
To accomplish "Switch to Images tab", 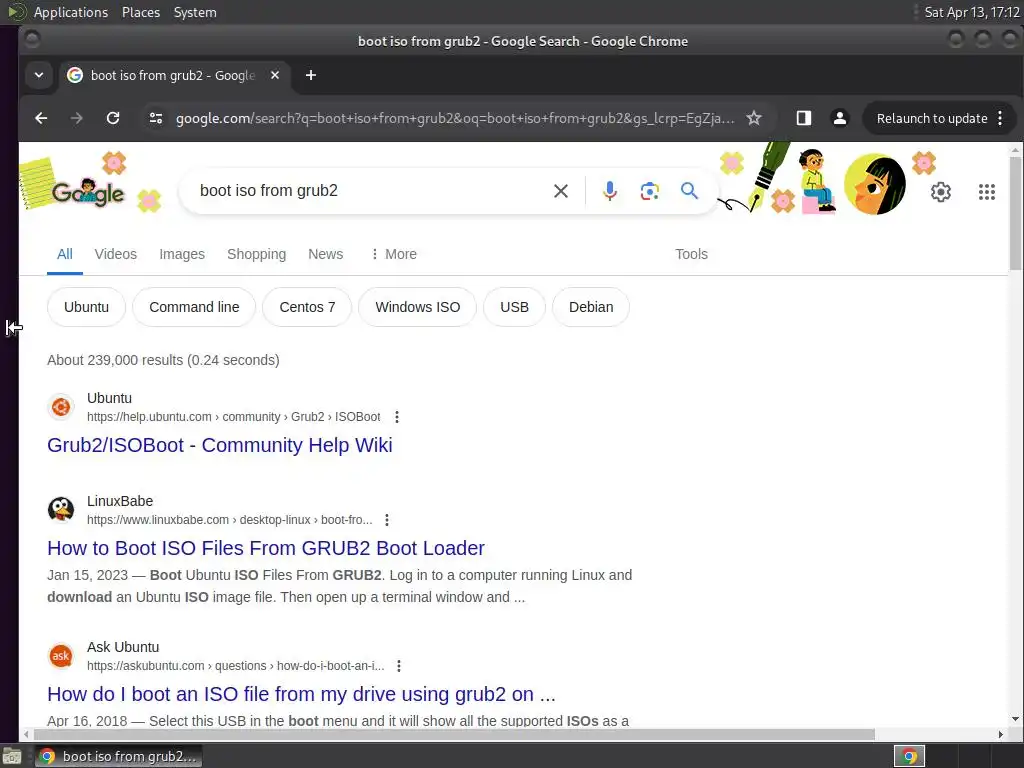I will click(182, 254).
